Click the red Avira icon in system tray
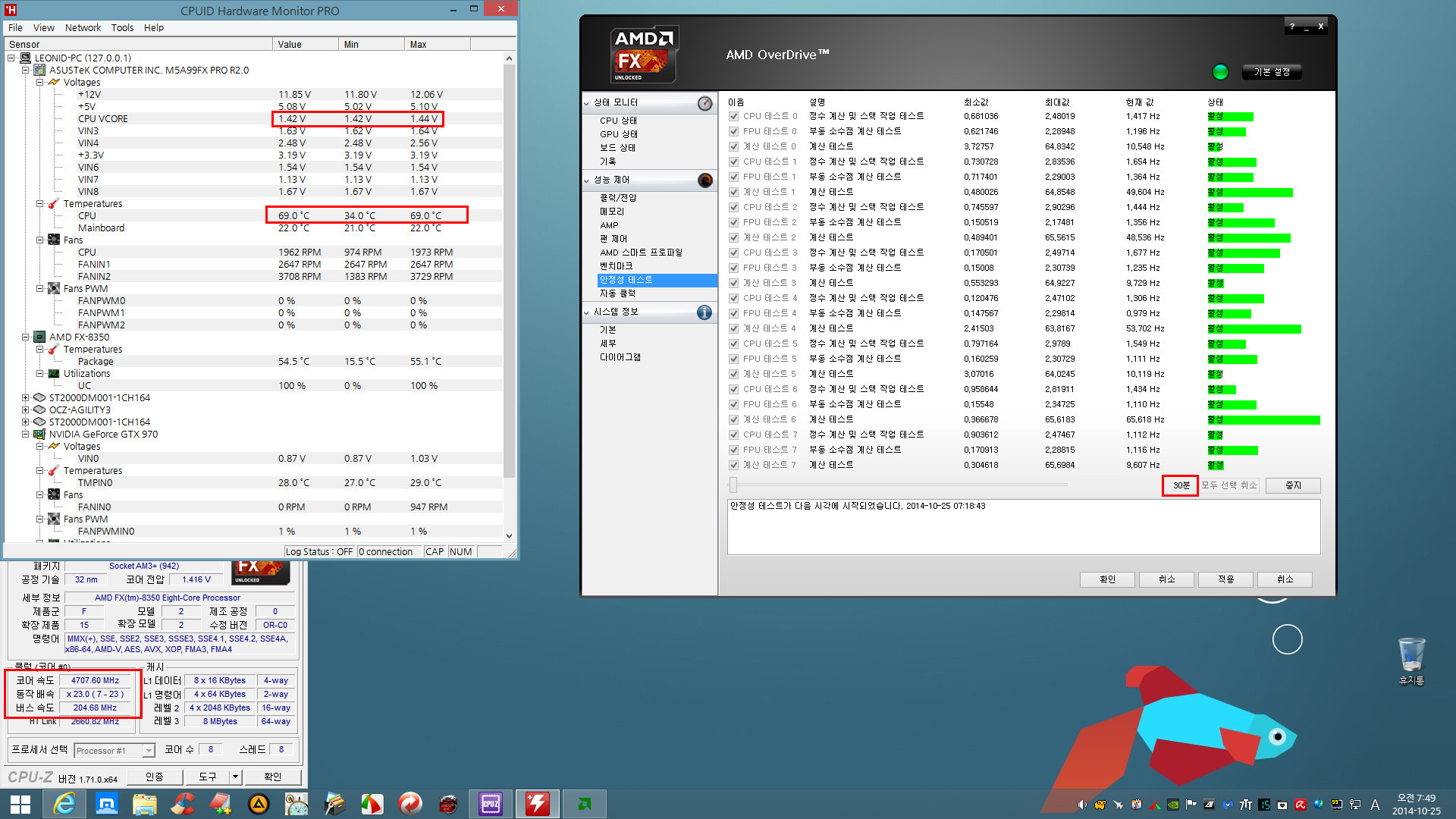Viewport: 1456px width, 819px height. tap(1301, 805)
